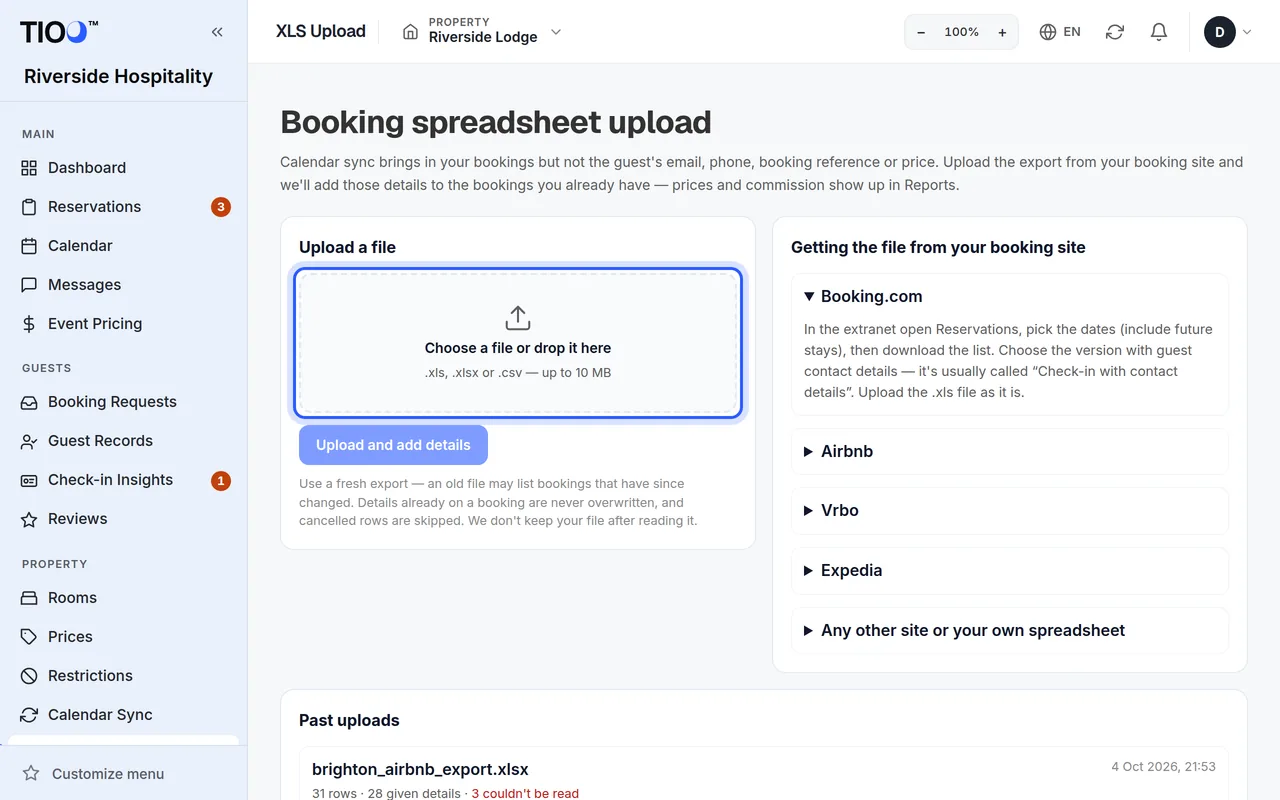Expand the Expedia instructions
The height and width of the screenshot is (800, 1280).
pos(1010,570)
